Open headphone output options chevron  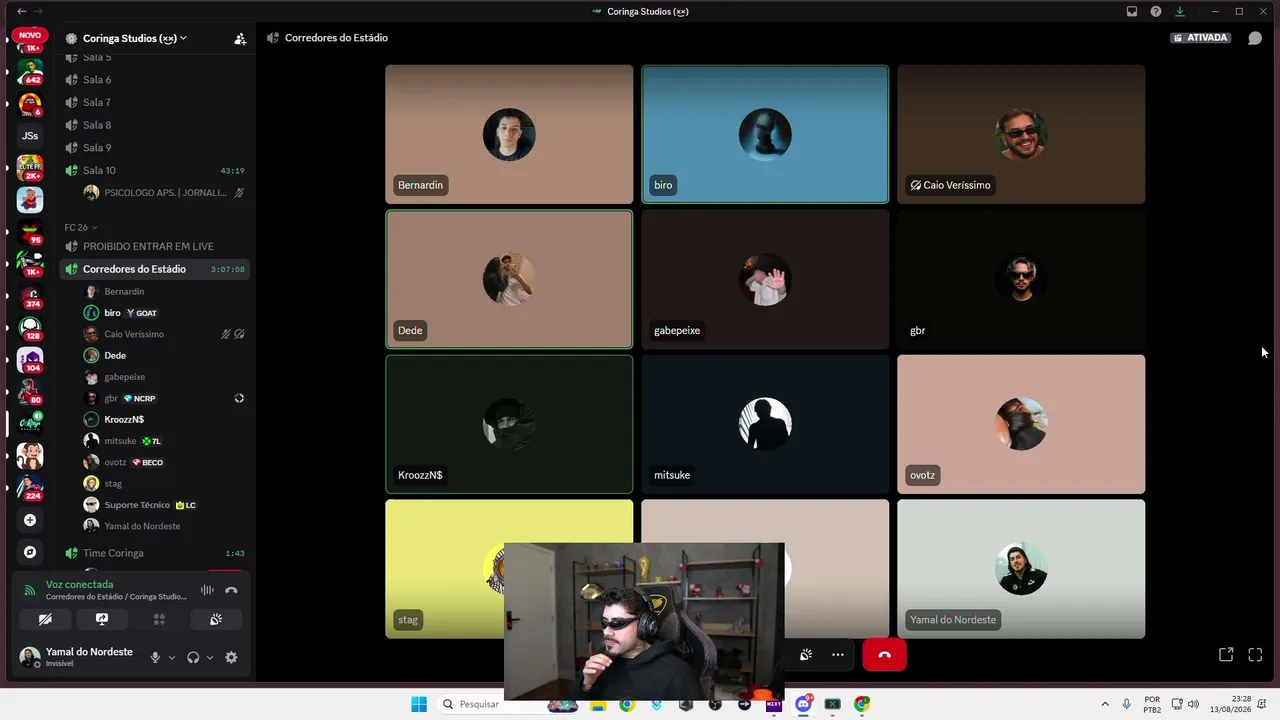point(210,658)
